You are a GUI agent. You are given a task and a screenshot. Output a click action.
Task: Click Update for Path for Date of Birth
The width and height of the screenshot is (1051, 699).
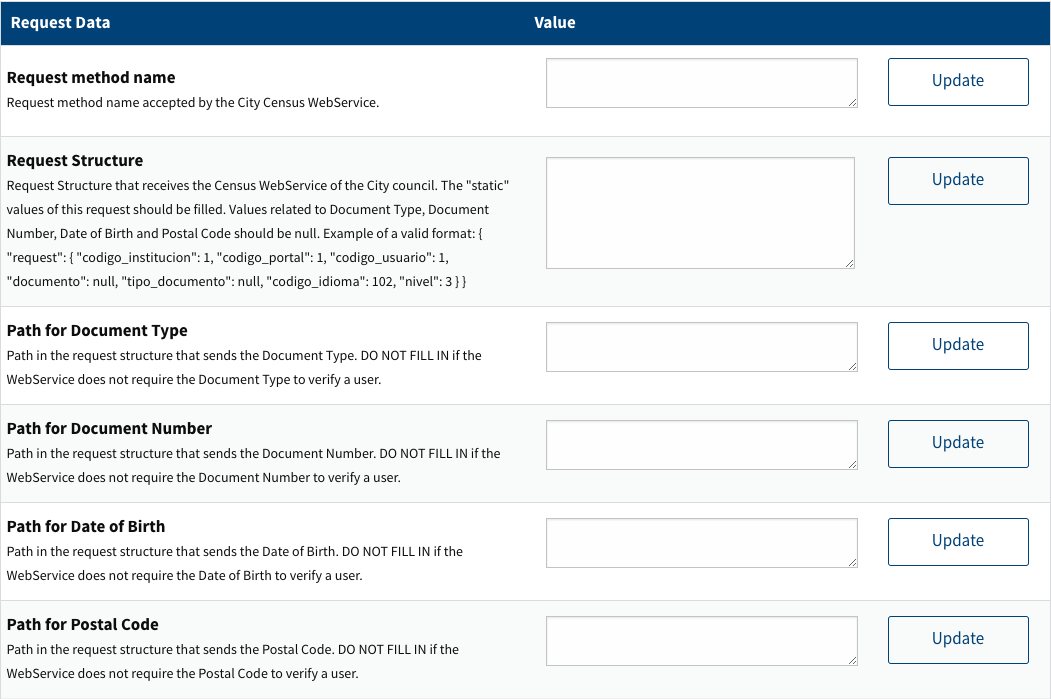click(x=957, y=541)
